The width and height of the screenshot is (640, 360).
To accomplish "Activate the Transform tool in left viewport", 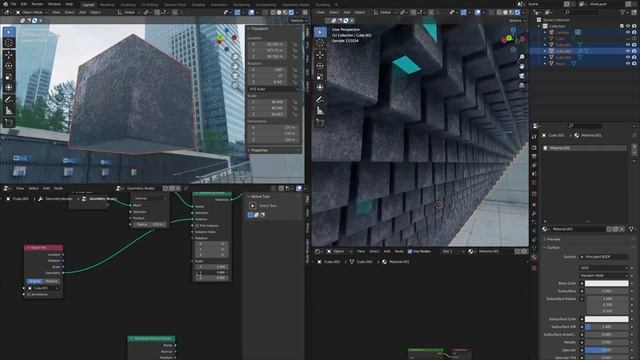I will [x=9, y=87].
